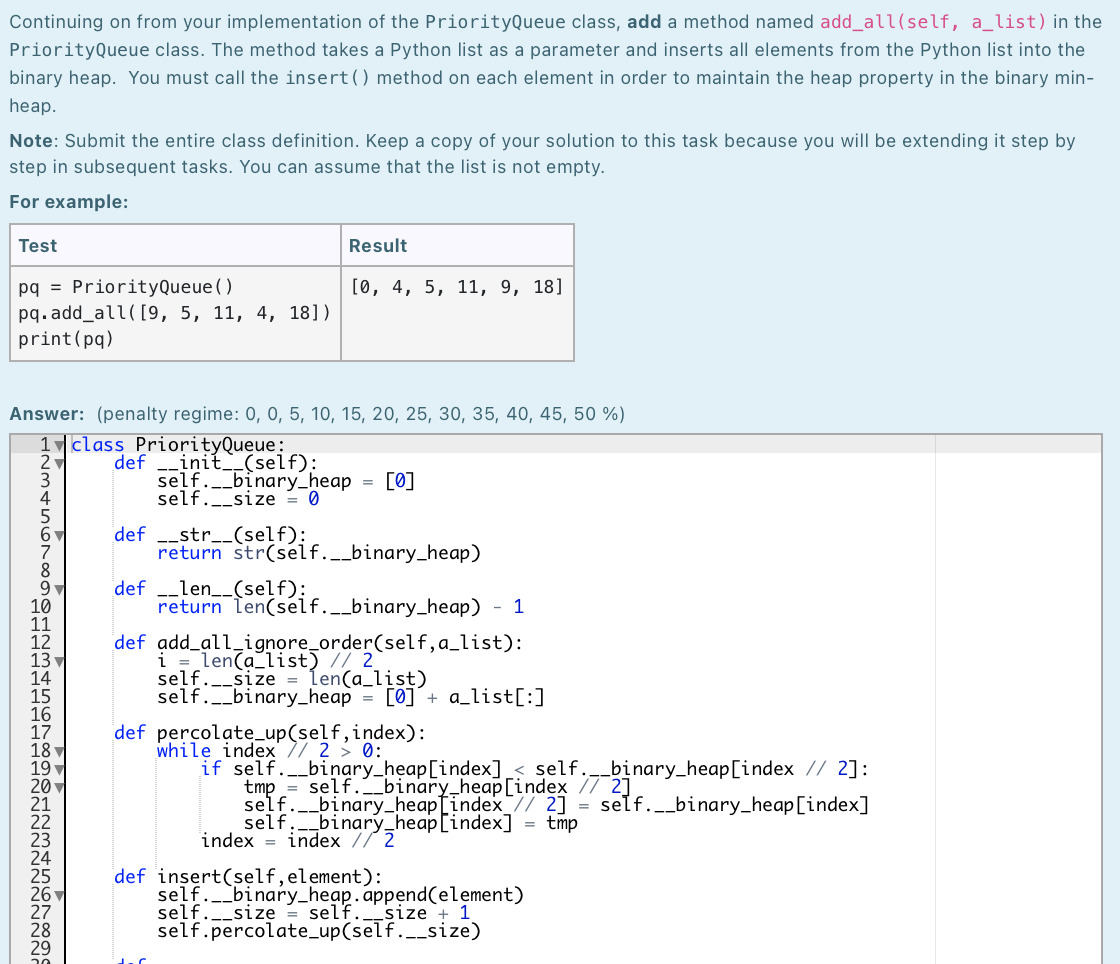Viewport: 1120px width, 964px height.
Task: Collapse the while loop fold arrow on line 18
Action: 59,751
